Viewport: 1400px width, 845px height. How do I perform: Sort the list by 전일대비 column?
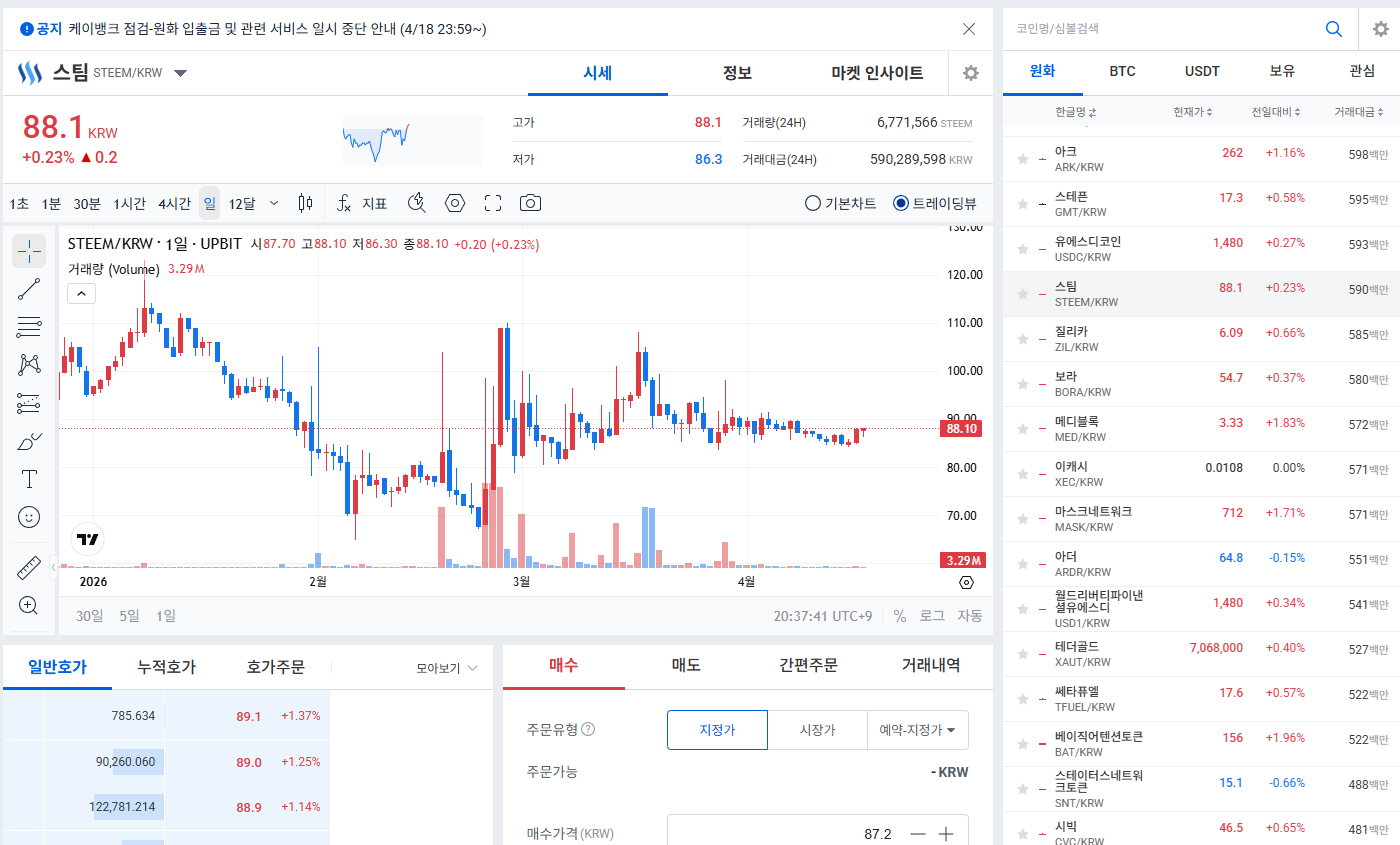click(x=1276, y=112)
